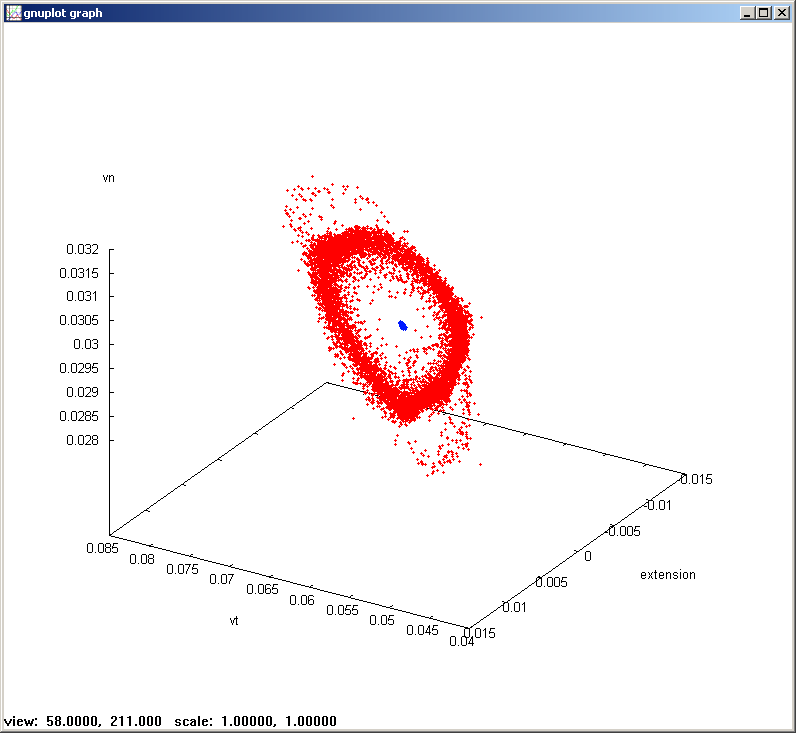The width and height of the screenshot is (796, 733).
Task: Click the vn tick label 0.0285
Action: pos(79,416)
